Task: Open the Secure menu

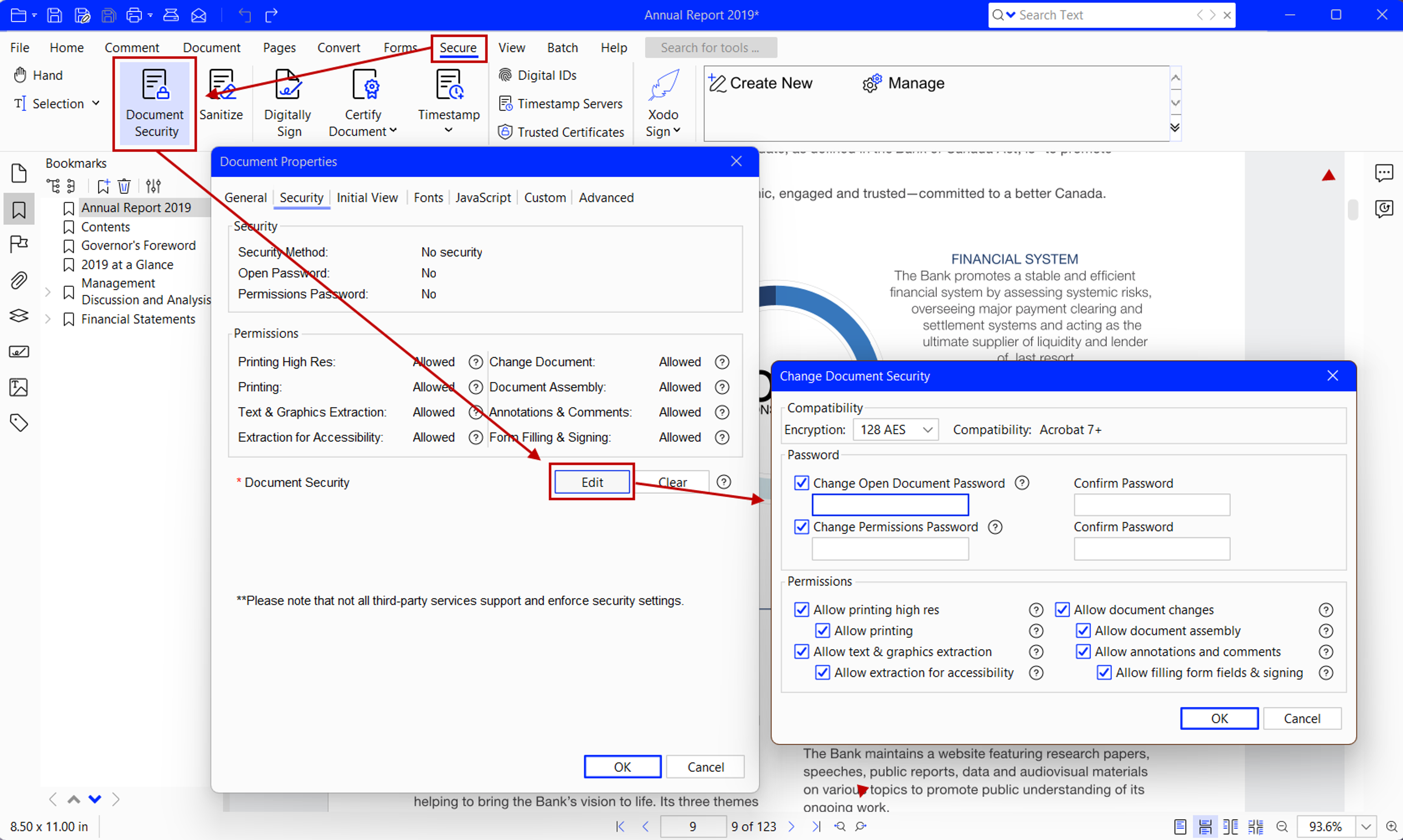Action: click(459, 47)
